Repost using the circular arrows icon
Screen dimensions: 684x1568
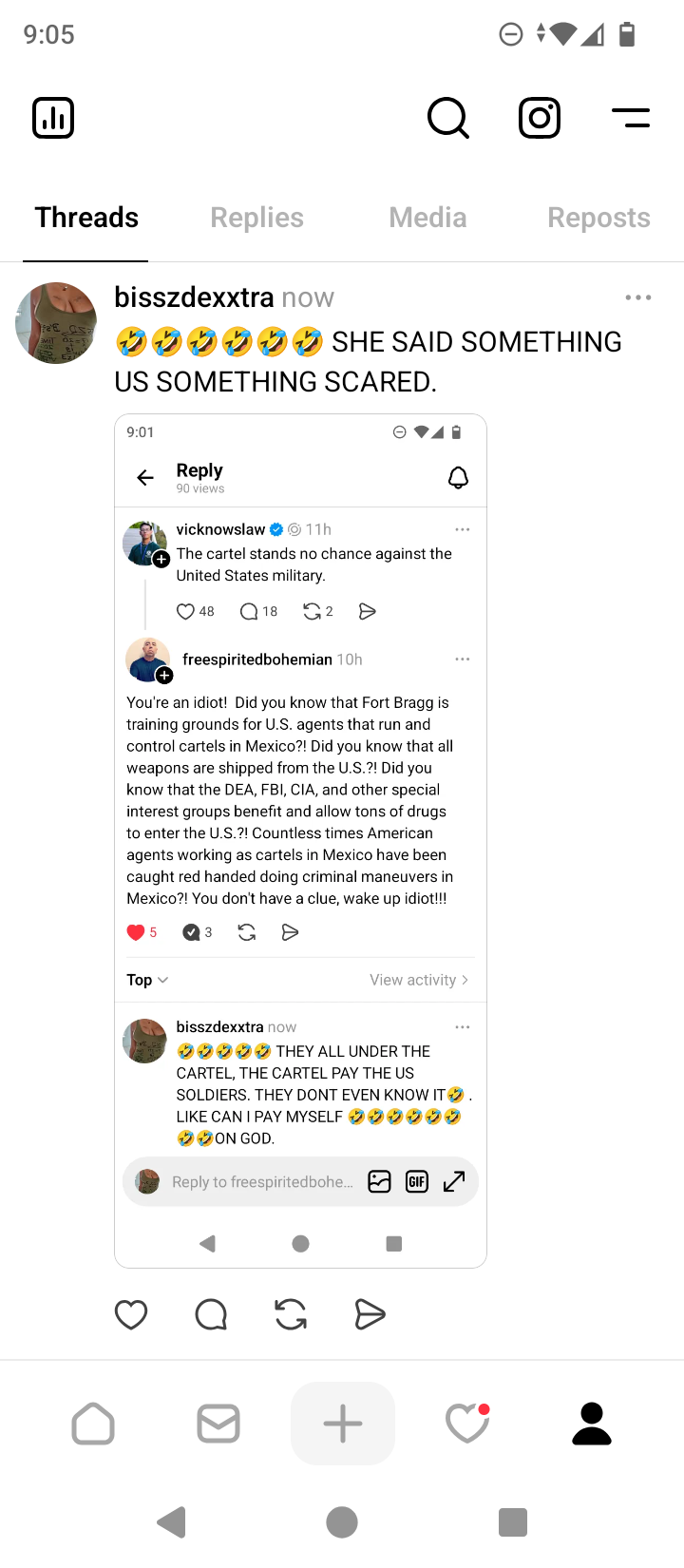[291, 1314]
